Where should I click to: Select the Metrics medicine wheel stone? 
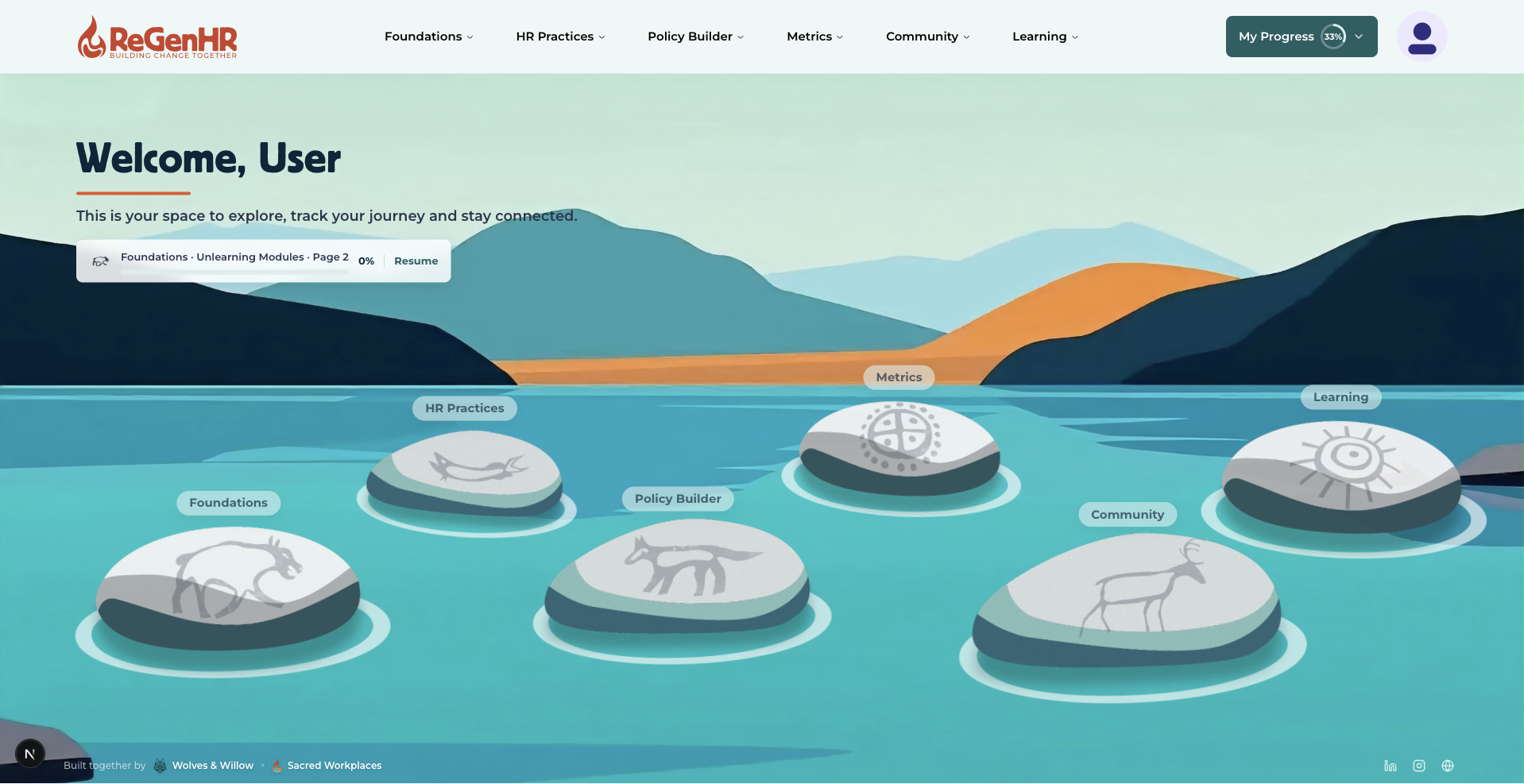pyautogui.click(x=899, y=448)
